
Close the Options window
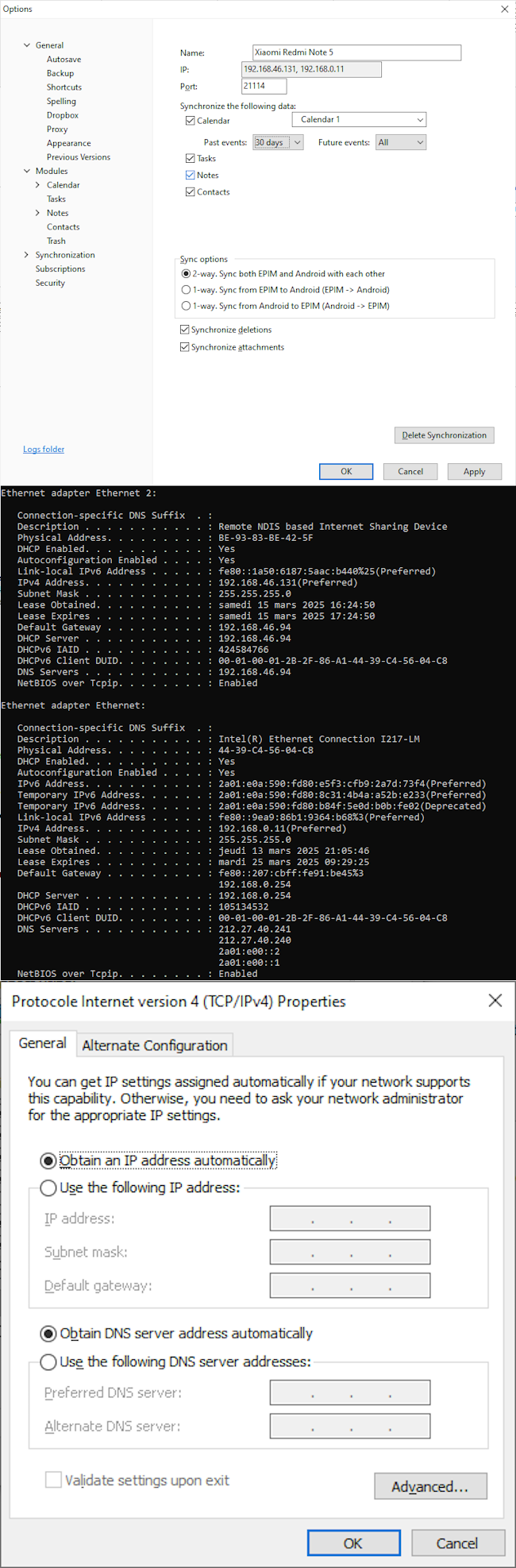[504, 9]
